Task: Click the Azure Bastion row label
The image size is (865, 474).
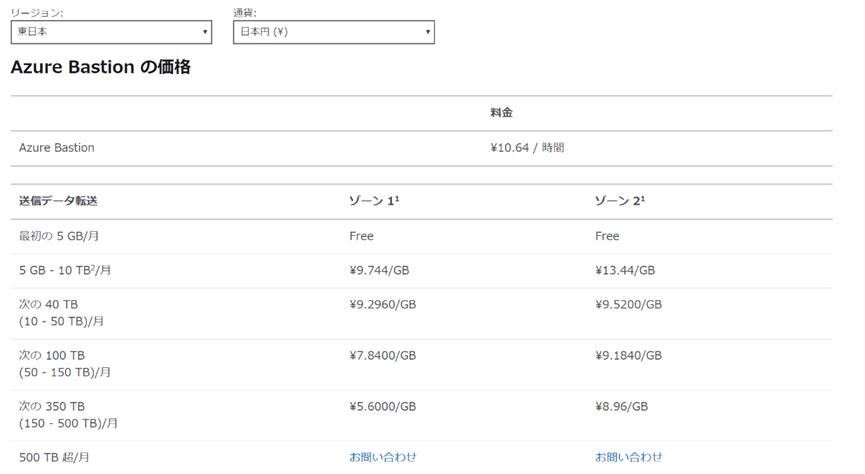Action: [x=57, y=147]
